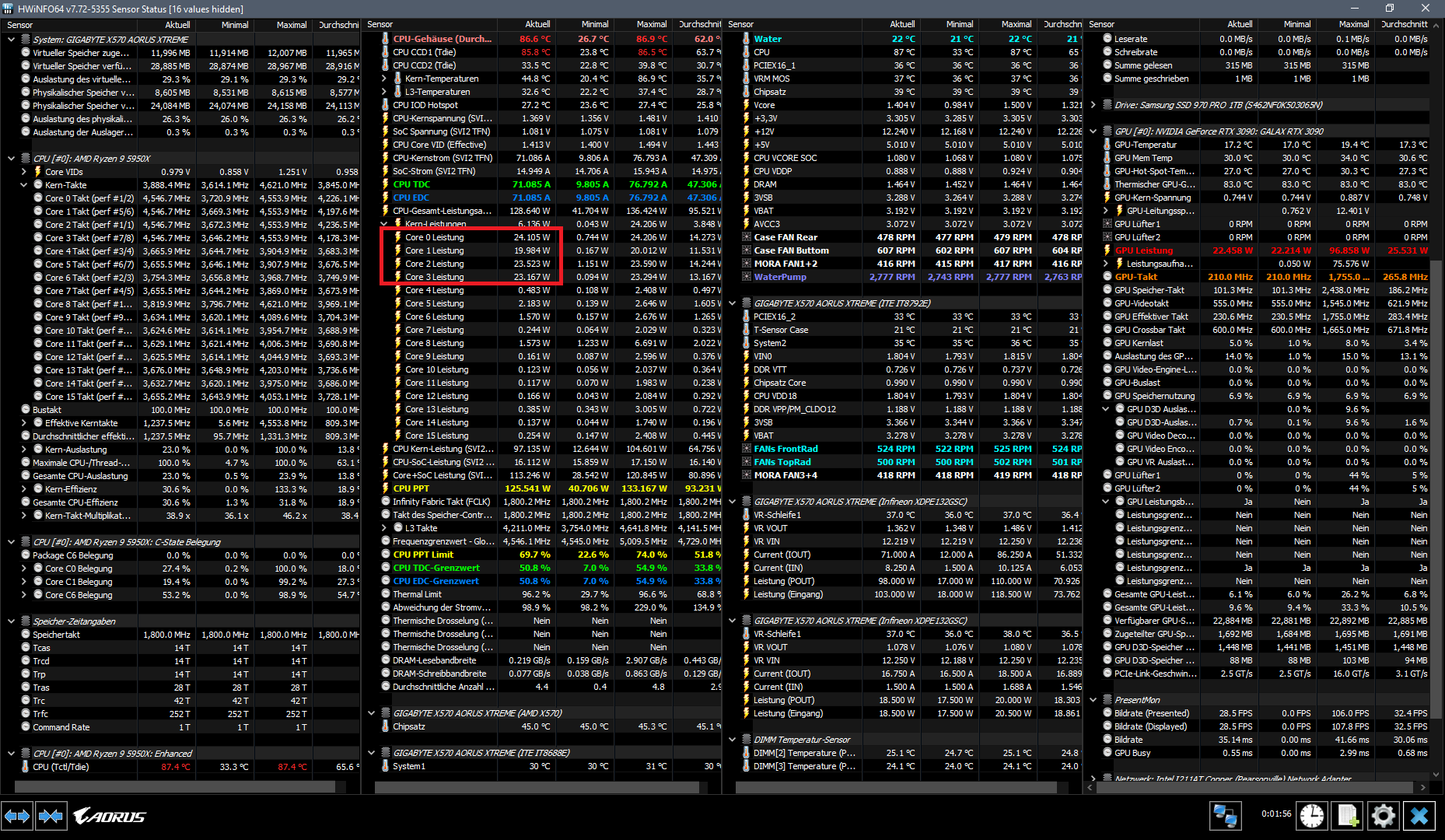Click third panel's Maximal column header
This screenshot has width=1445, height=840.
[1006, 25]
